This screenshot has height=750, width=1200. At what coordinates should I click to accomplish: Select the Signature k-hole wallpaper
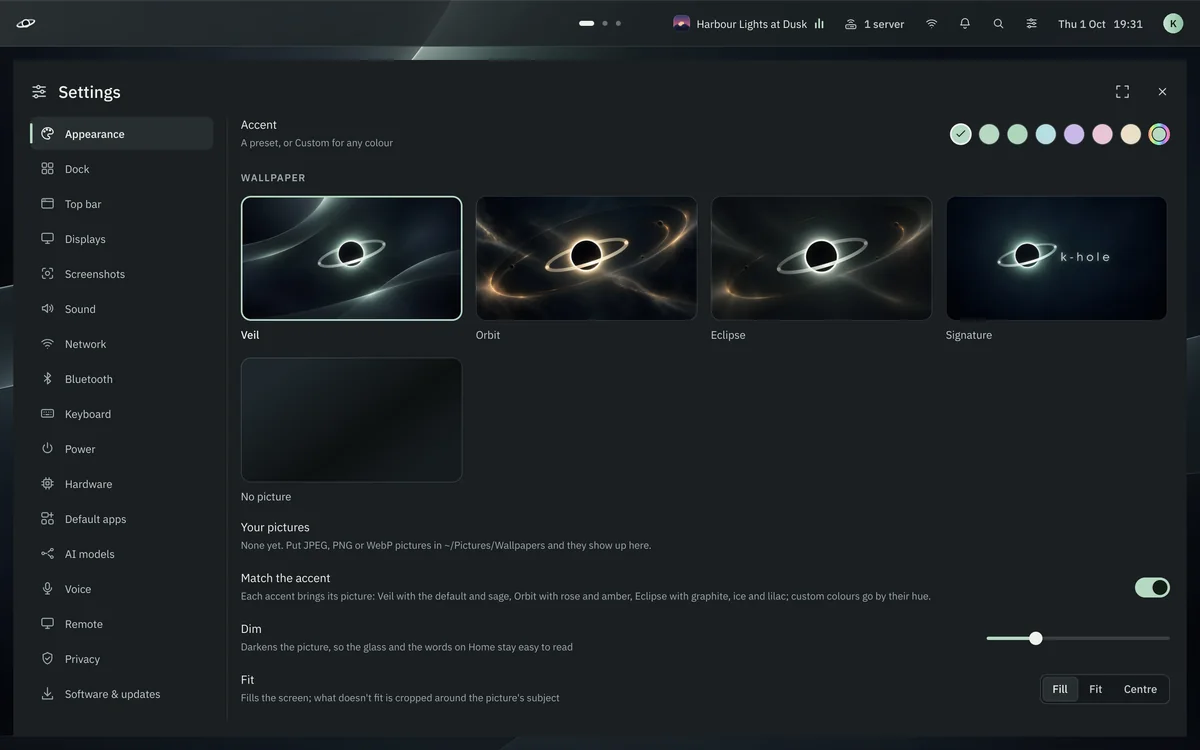[1056, 258]
